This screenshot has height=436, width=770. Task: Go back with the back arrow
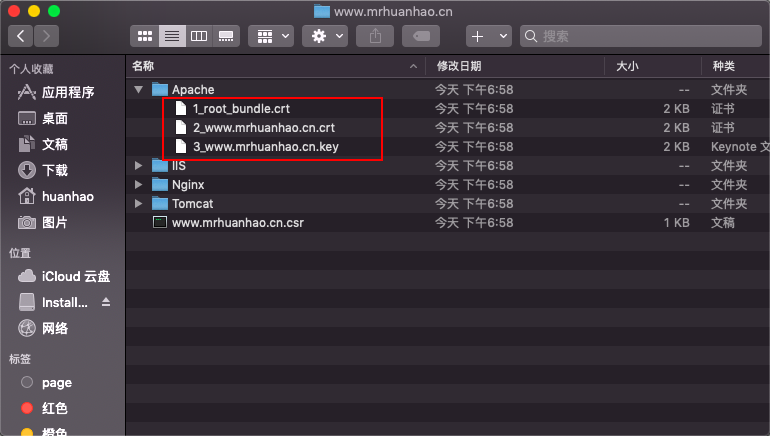(21, 36)
